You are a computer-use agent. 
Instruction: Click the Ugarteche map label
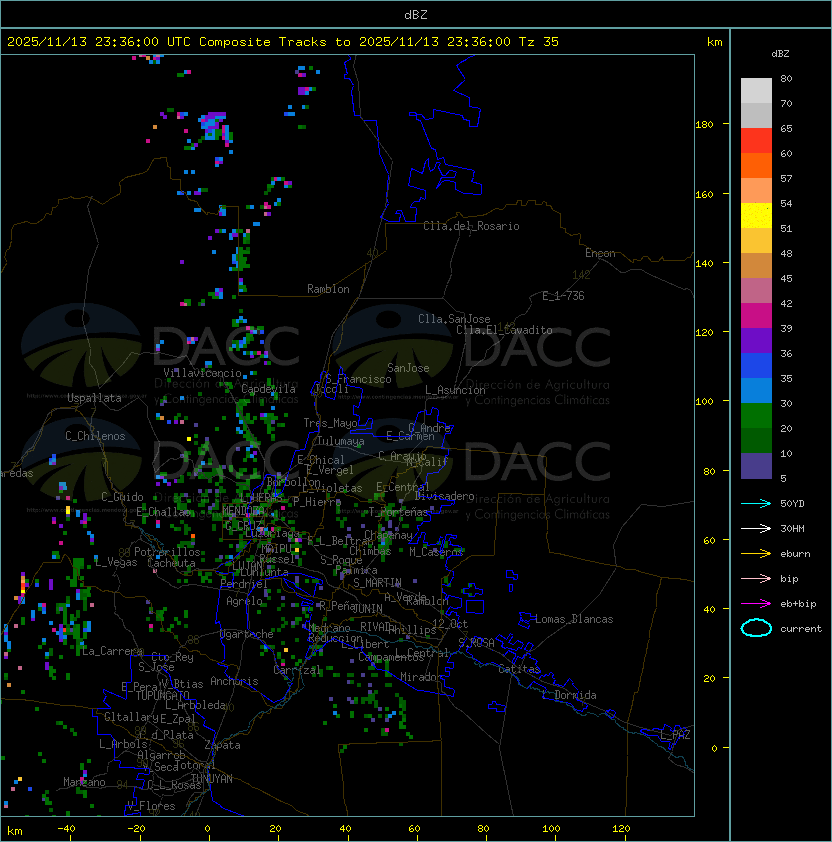pyautogui.click(x=247, y=634)
